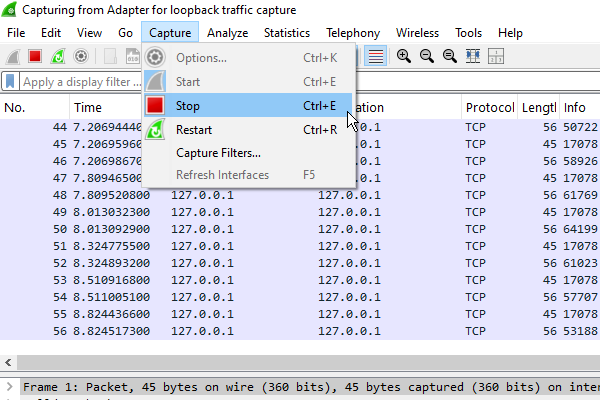Open the File menu
This screenshot has width=600, height=400.
point(16,33)
